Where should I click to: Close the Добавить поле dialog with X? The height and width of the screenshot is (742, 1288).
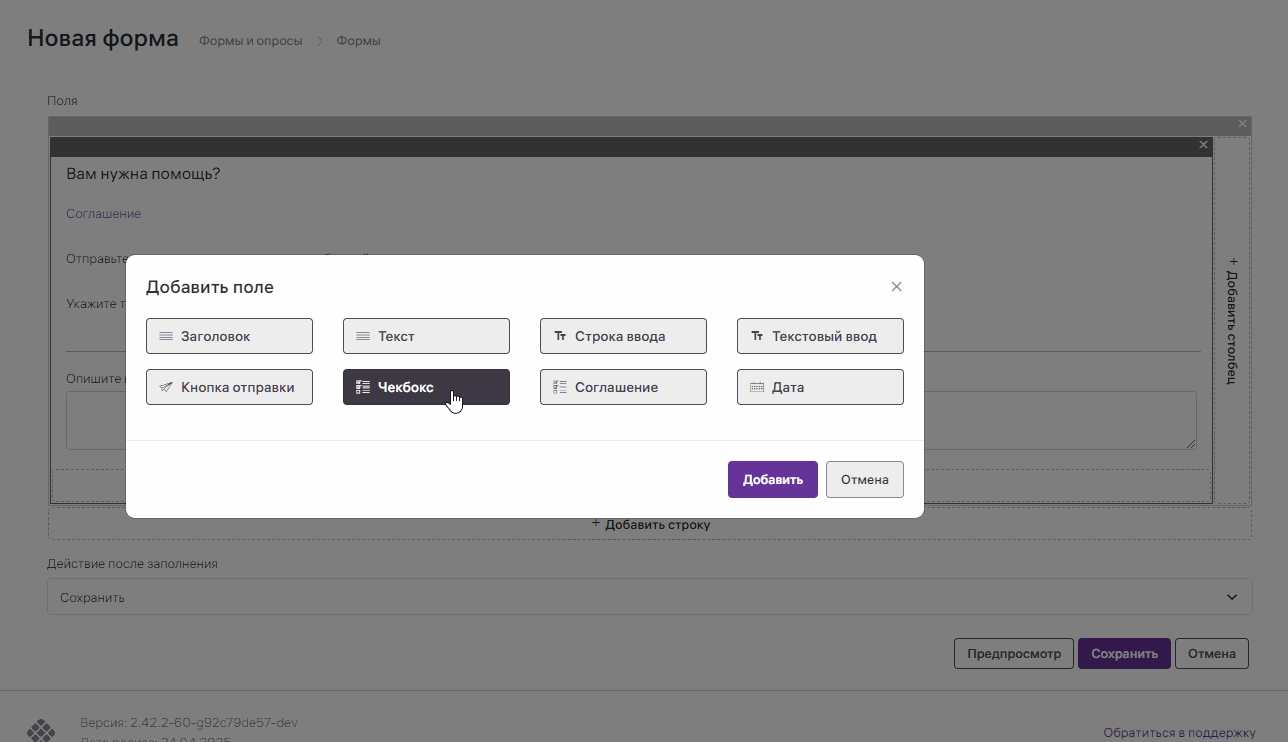(896, 287)
